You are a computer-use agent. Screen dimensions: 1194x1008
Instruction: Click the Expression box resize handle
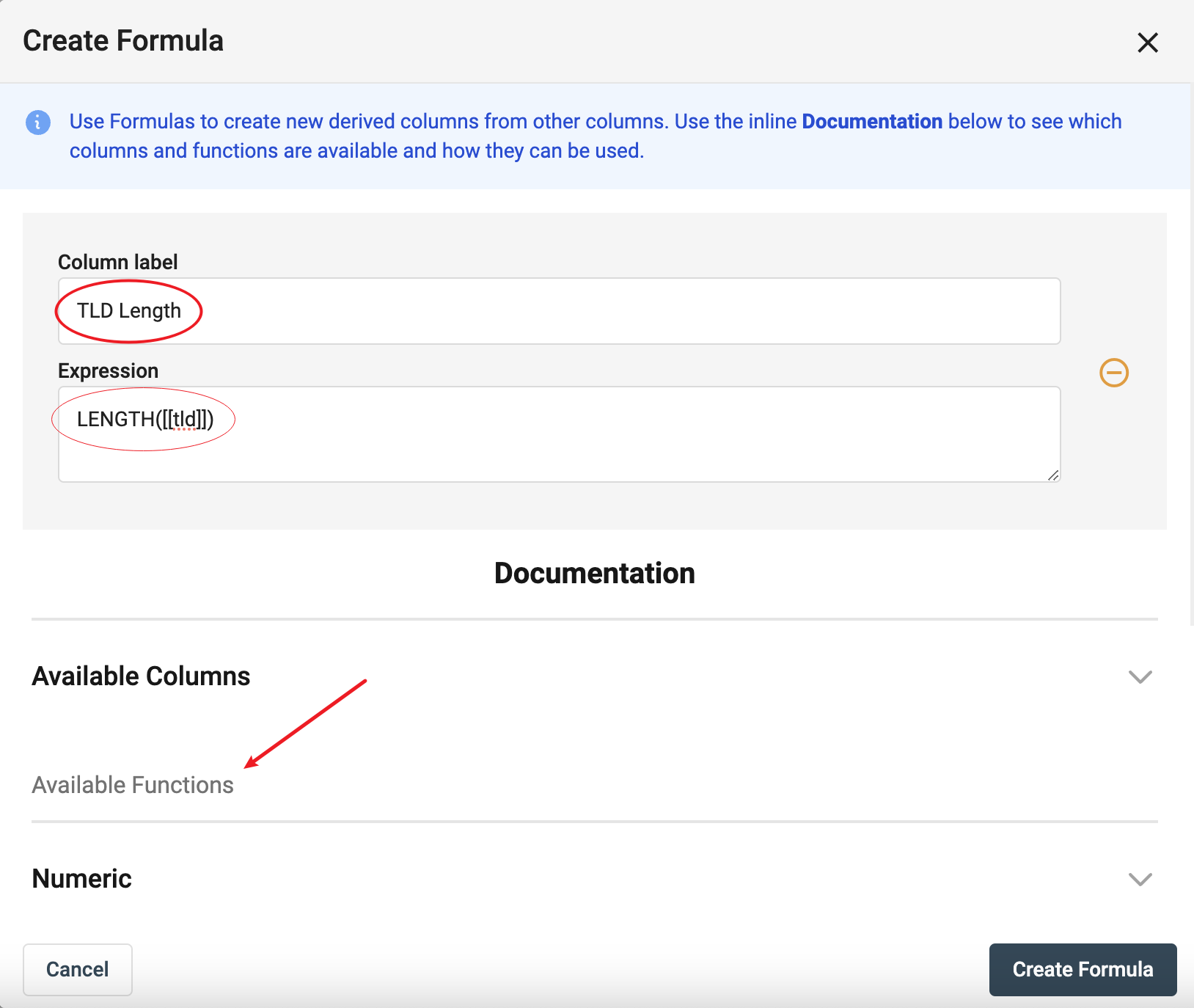(x=1053, y=475)
